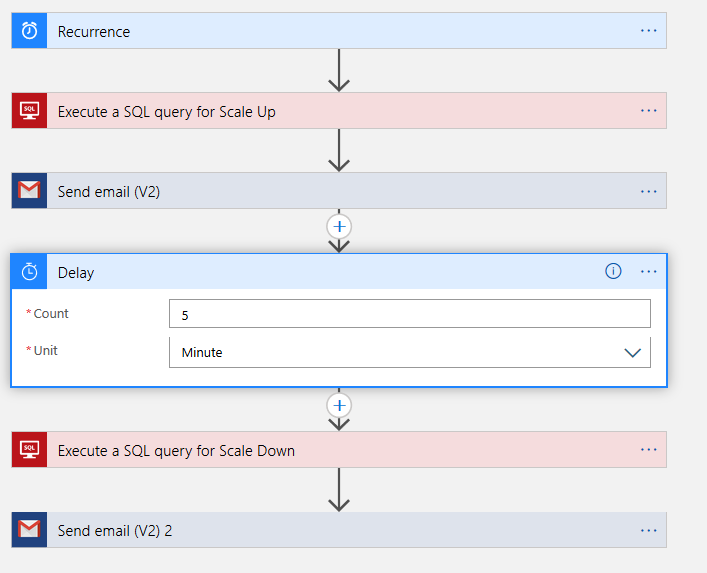Screen dimensions: 707x573
Task: Click the Count input field
Action: (x=410, y=314)
